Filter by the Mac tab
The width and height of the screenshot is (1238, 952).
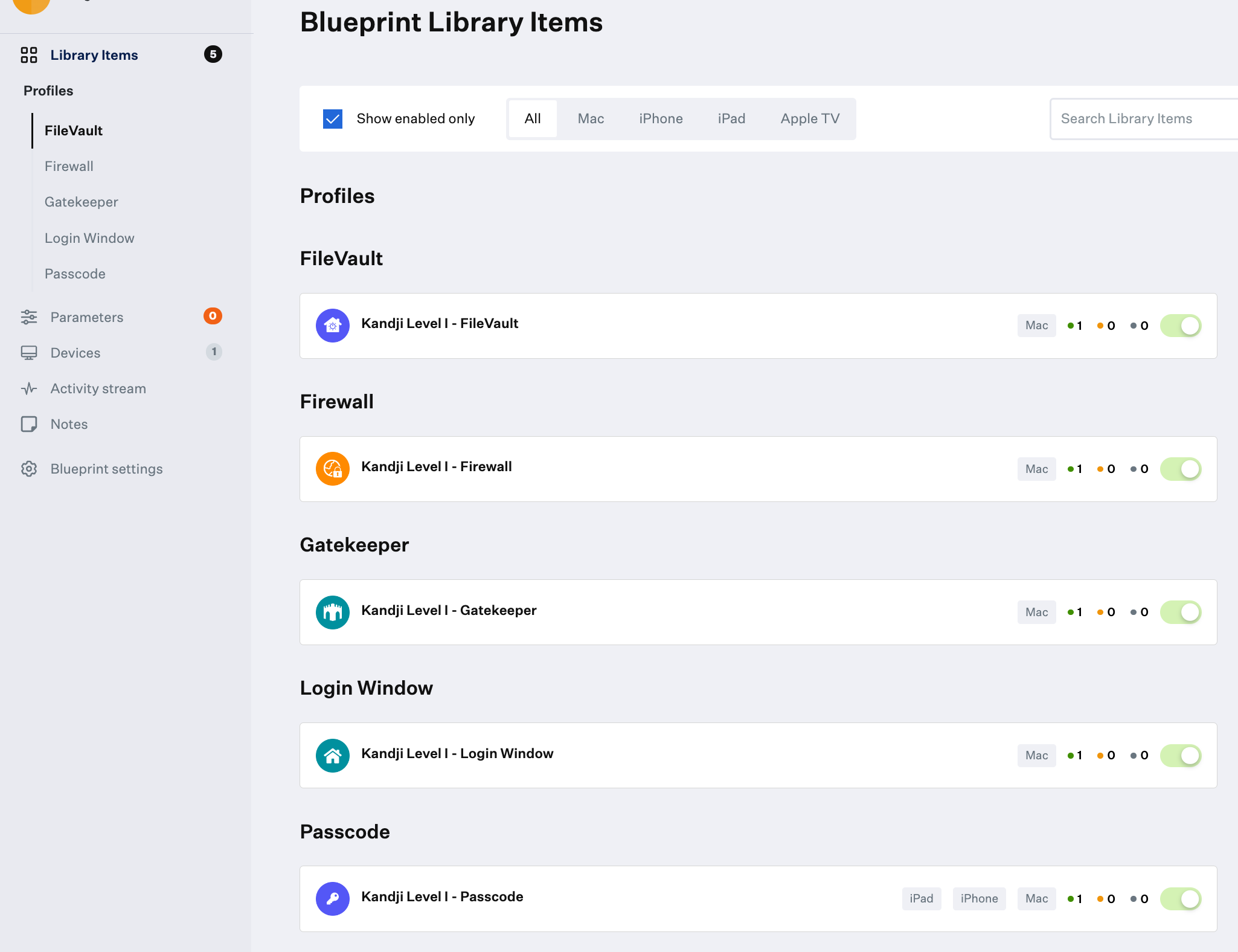point(591,119)
